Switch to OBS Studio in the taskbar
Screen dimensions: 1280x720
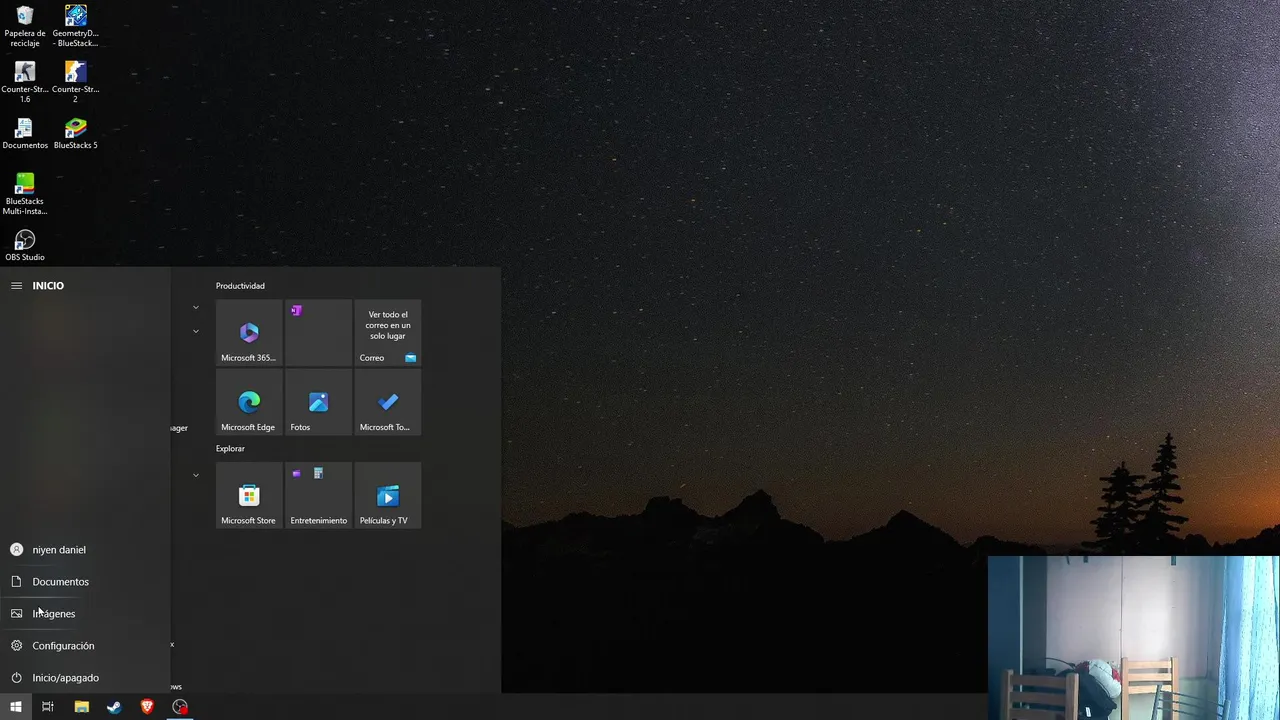coord(180,707)
